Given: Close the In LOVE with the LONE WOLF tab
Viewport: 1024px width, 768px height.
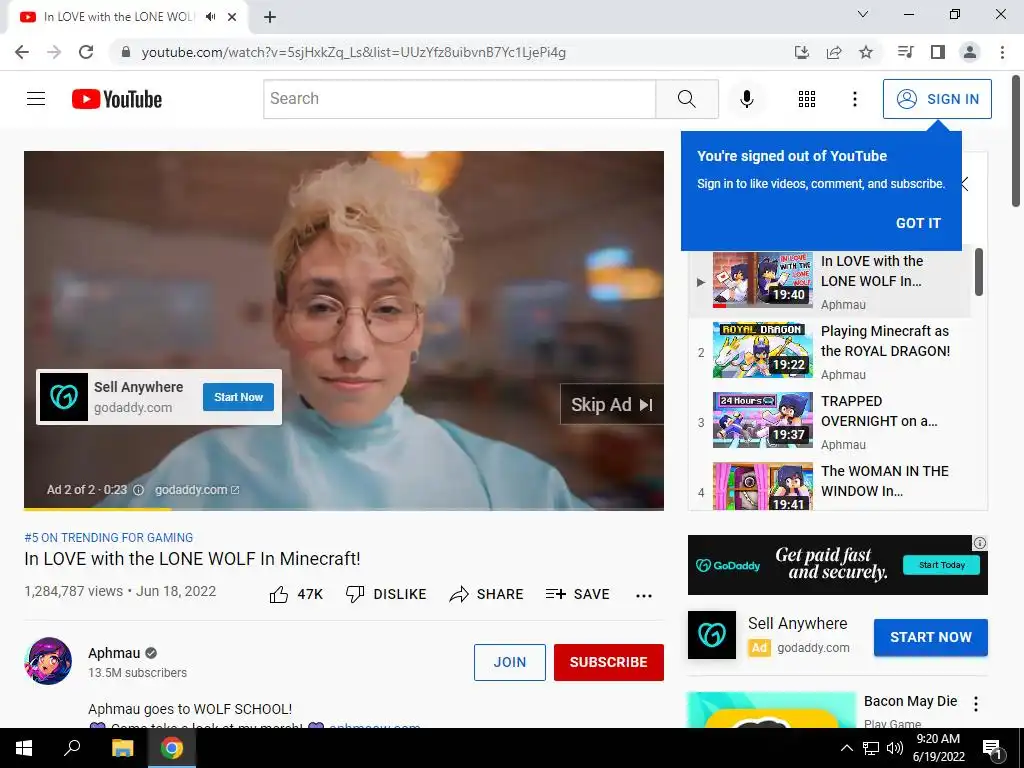Looking at the screenshot, I should pos(232,17).
